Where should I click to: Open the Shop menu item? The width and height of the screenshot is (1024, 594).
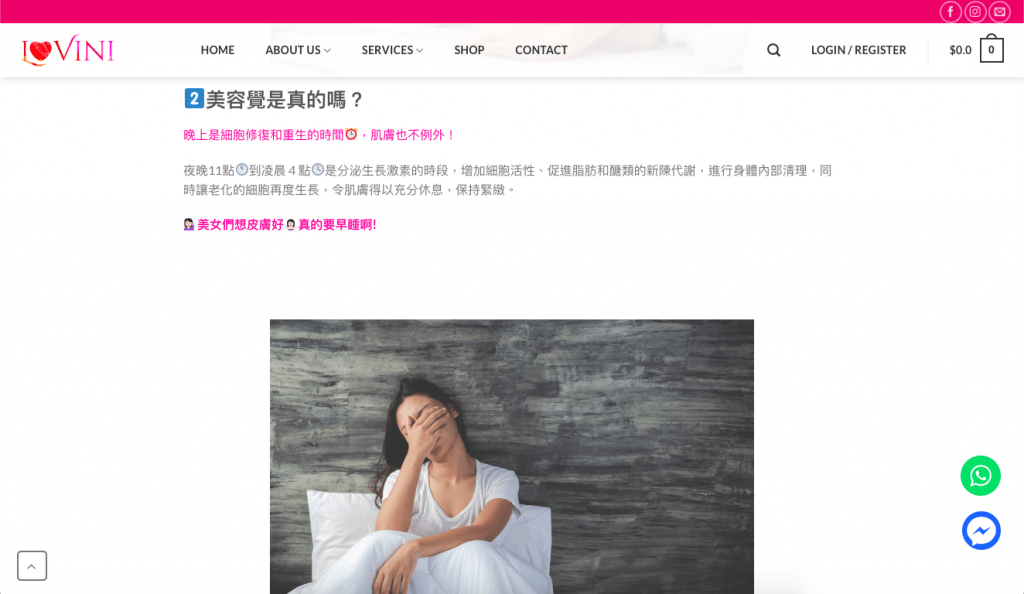point(469,50)
